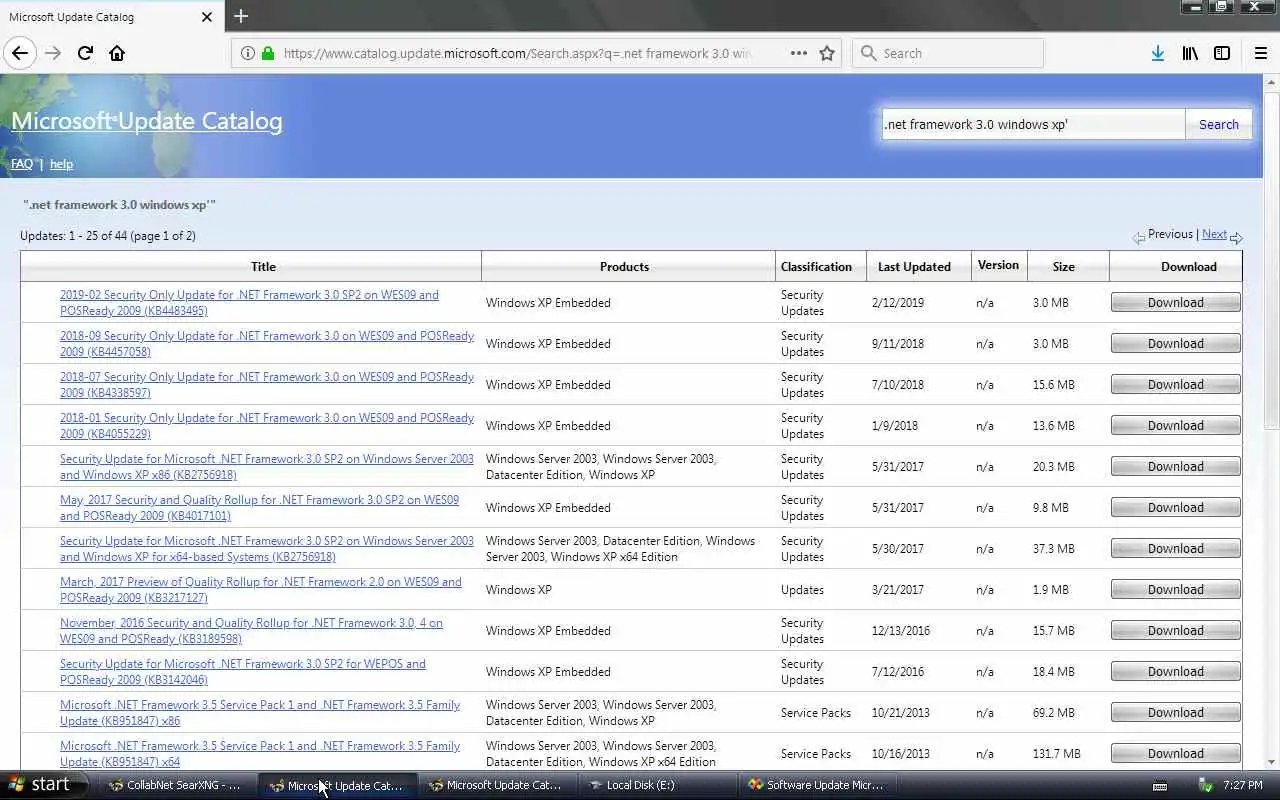Switch to Local Disk (E:) taskbar window
Image resolution: width=1280 pixels, height=800 pixels.
[657, 785]
